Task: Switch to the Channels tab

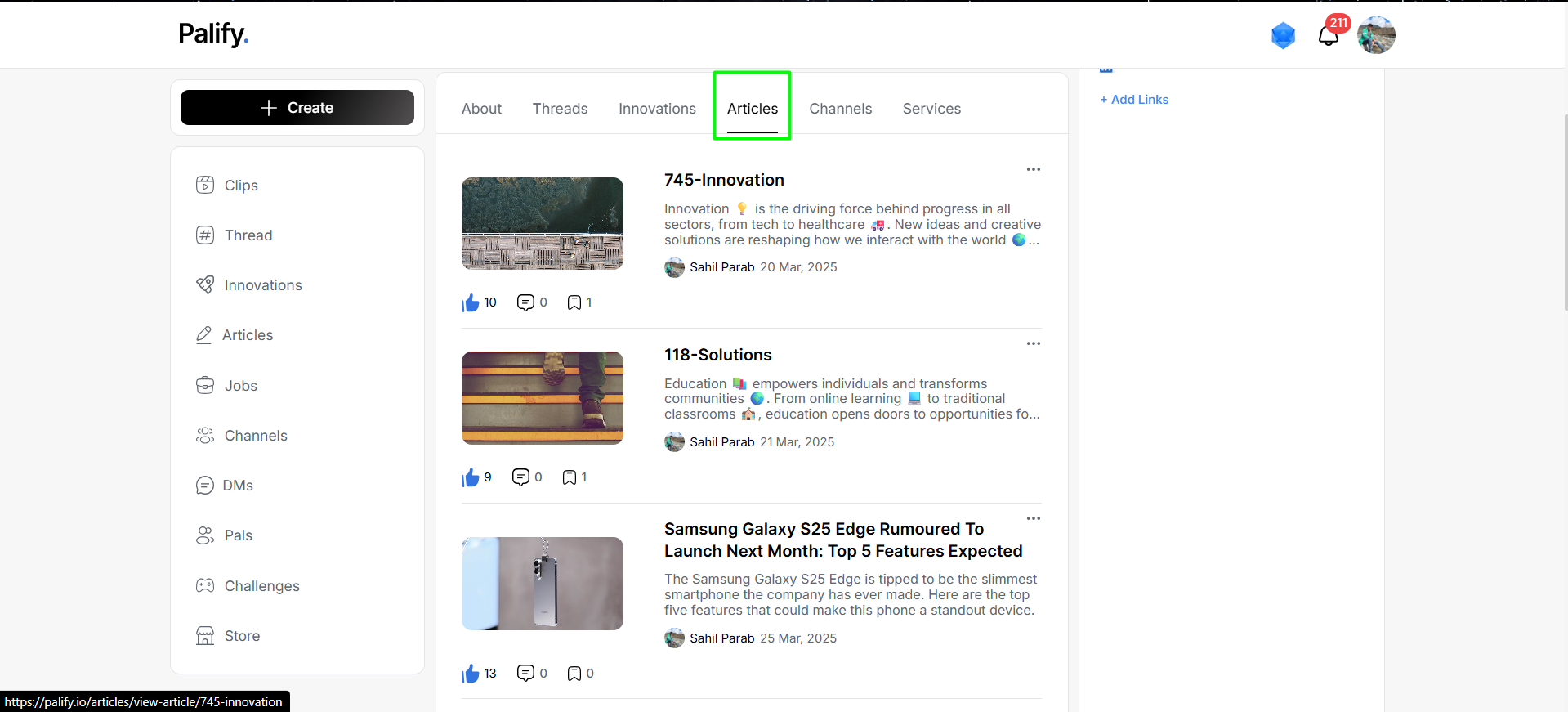Action: 841,109
